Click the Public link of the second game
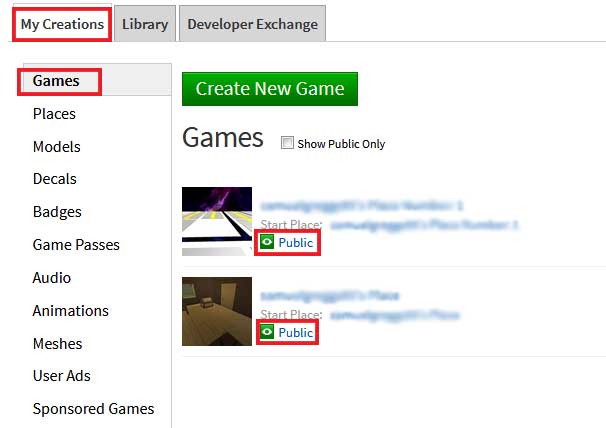This screenshot has width=606, height=428. tap(296, 333)
